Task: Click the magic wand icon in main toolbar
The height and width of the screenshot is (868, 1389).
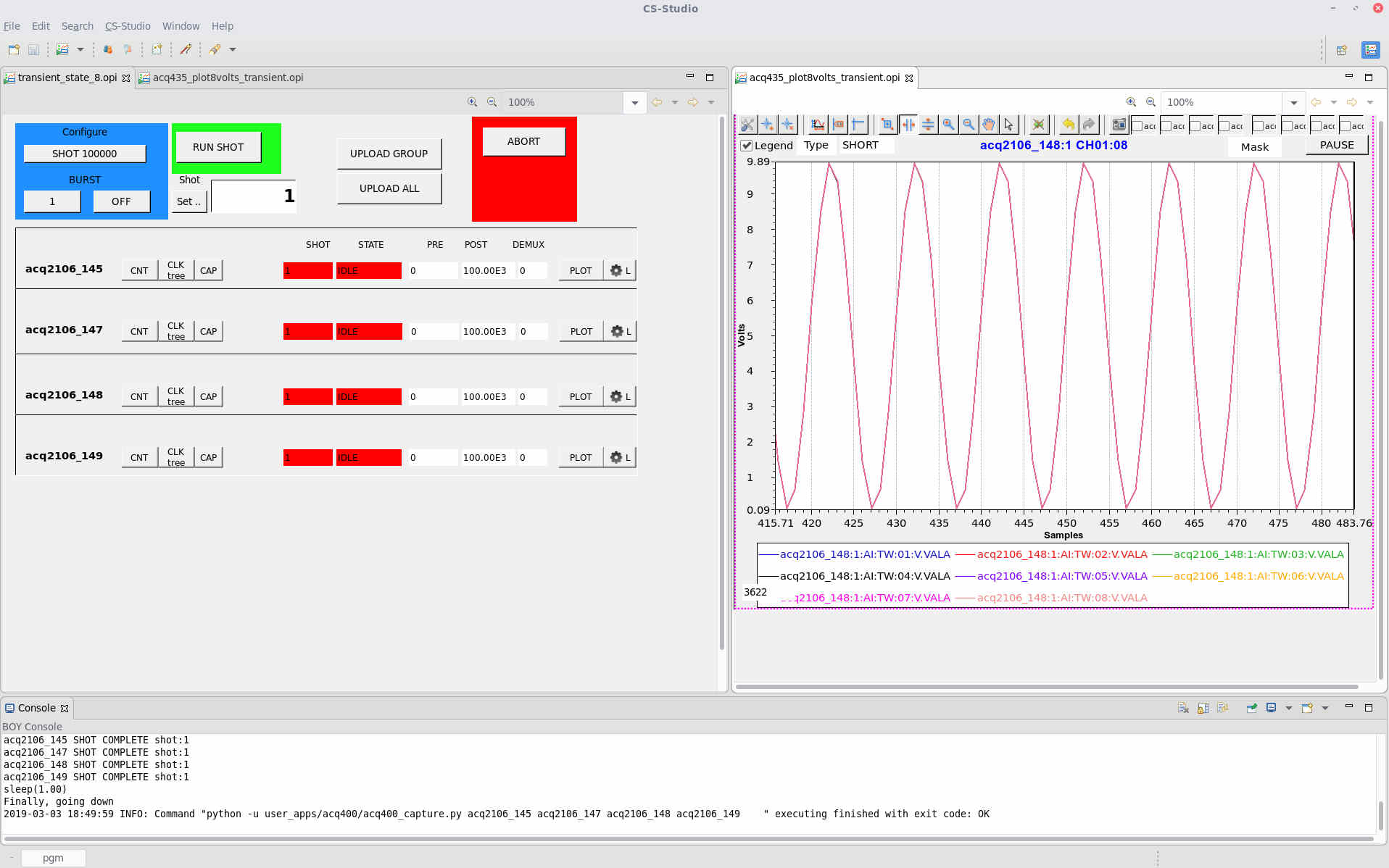Action: pos(186,49)
